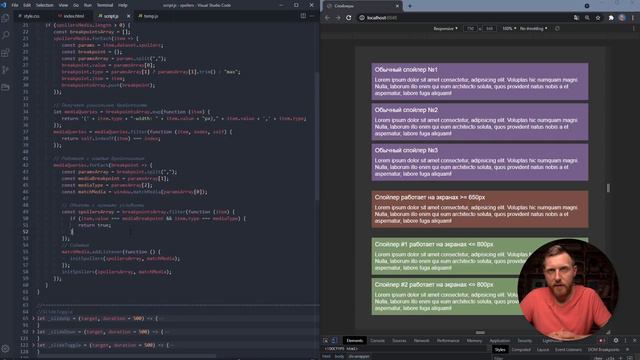Viewport: 640px width, 360px height.
Task: Reload the localhost page
Action: pos(349,18)
